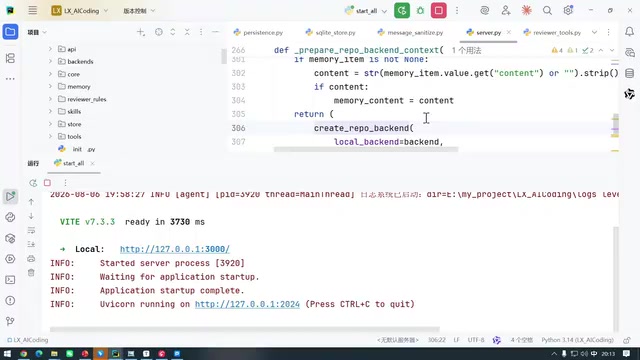Open the version control dropdown
Viewport: 640px width, 360px height.
click(x=139, y=11)
